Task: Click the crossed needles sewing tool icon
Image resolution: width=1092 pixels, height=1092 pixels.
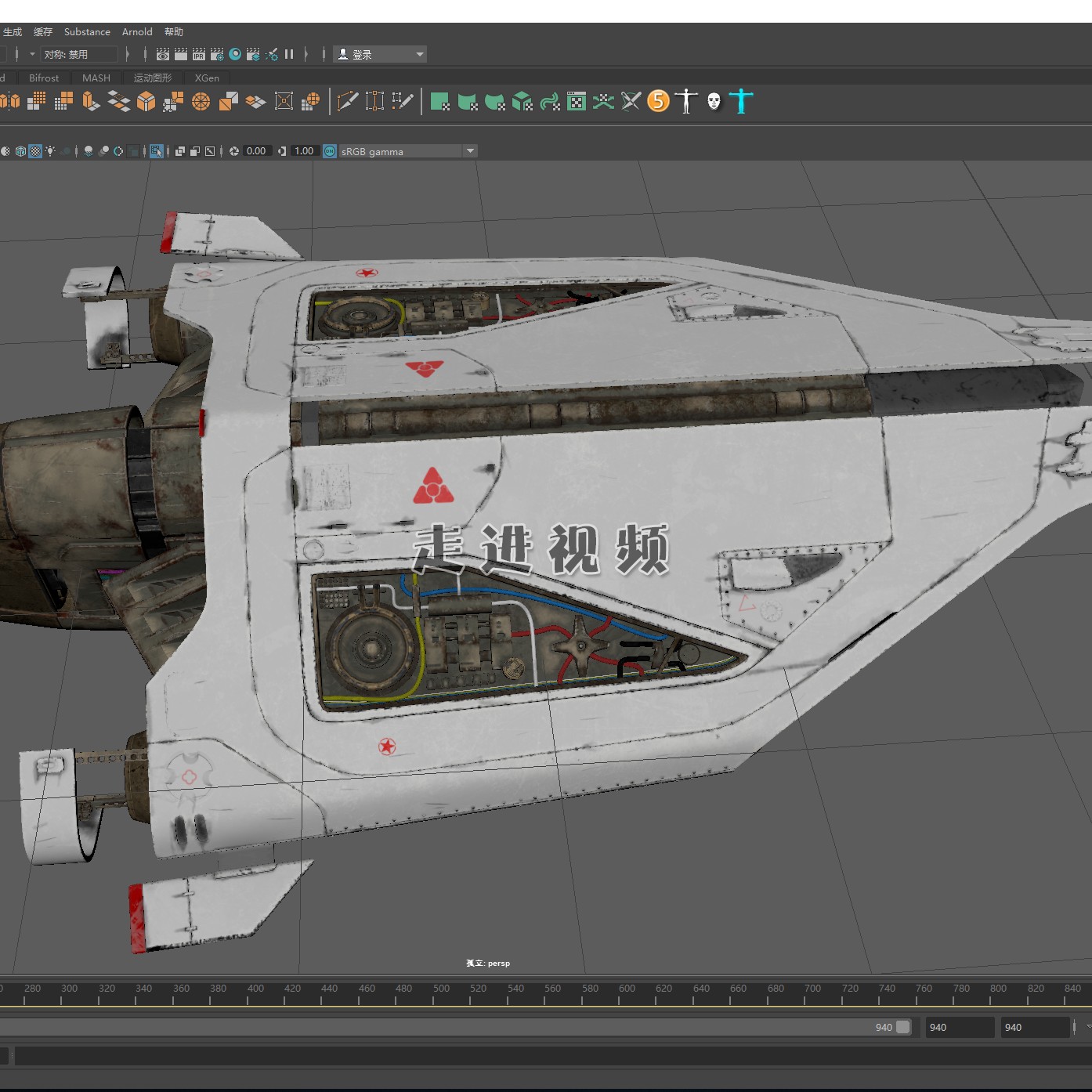Action: [631, 101]
